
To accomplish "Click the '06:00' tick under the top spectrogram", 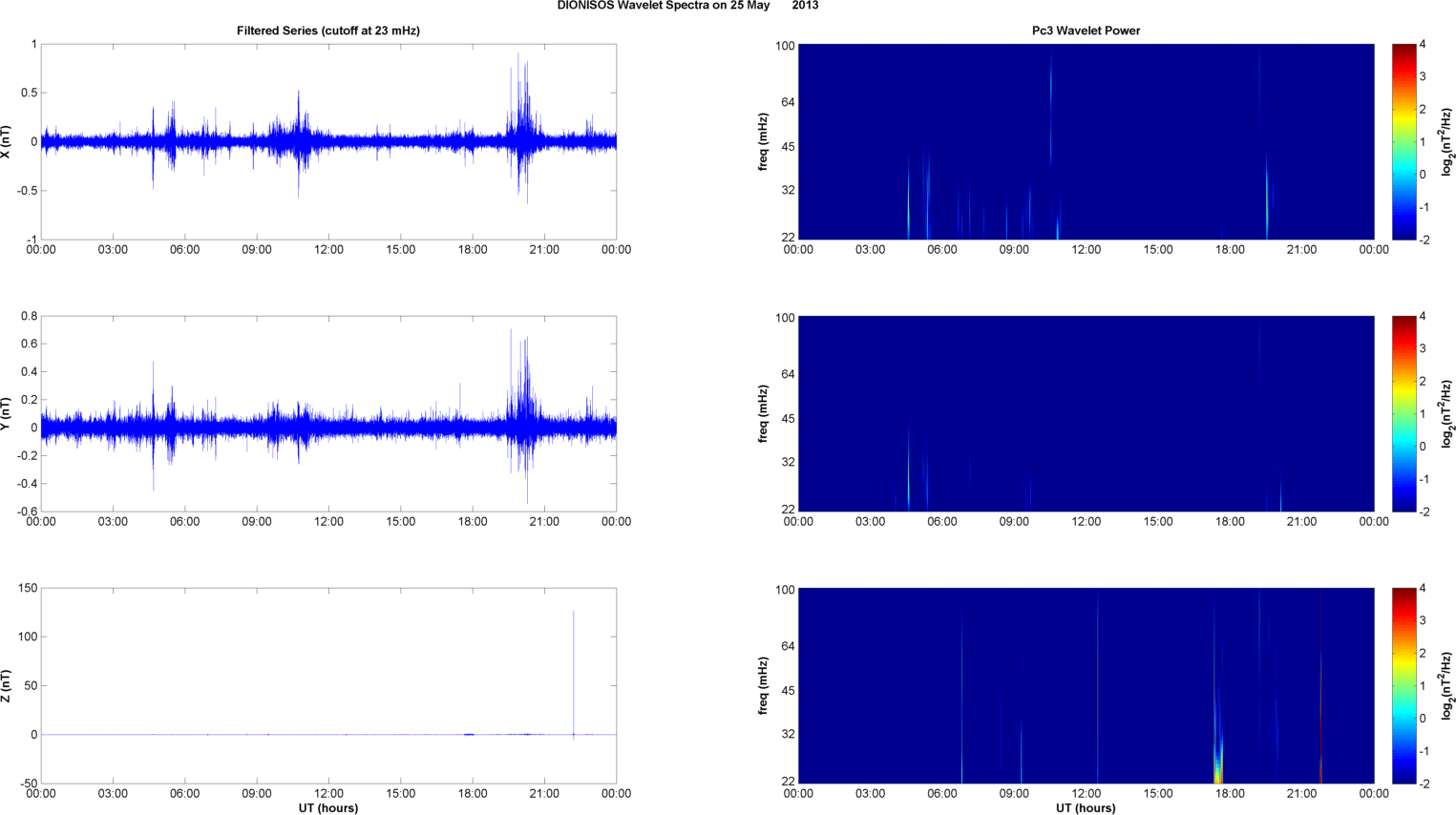I will tap(942, 250).
